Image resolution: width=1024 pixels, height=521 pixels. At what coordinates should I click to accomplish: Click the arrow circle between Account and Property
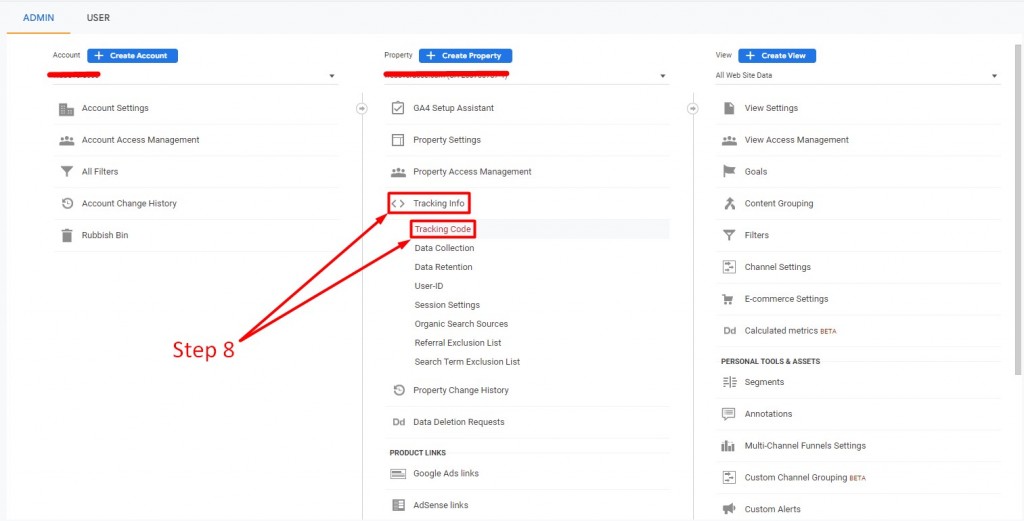(362, 108)
